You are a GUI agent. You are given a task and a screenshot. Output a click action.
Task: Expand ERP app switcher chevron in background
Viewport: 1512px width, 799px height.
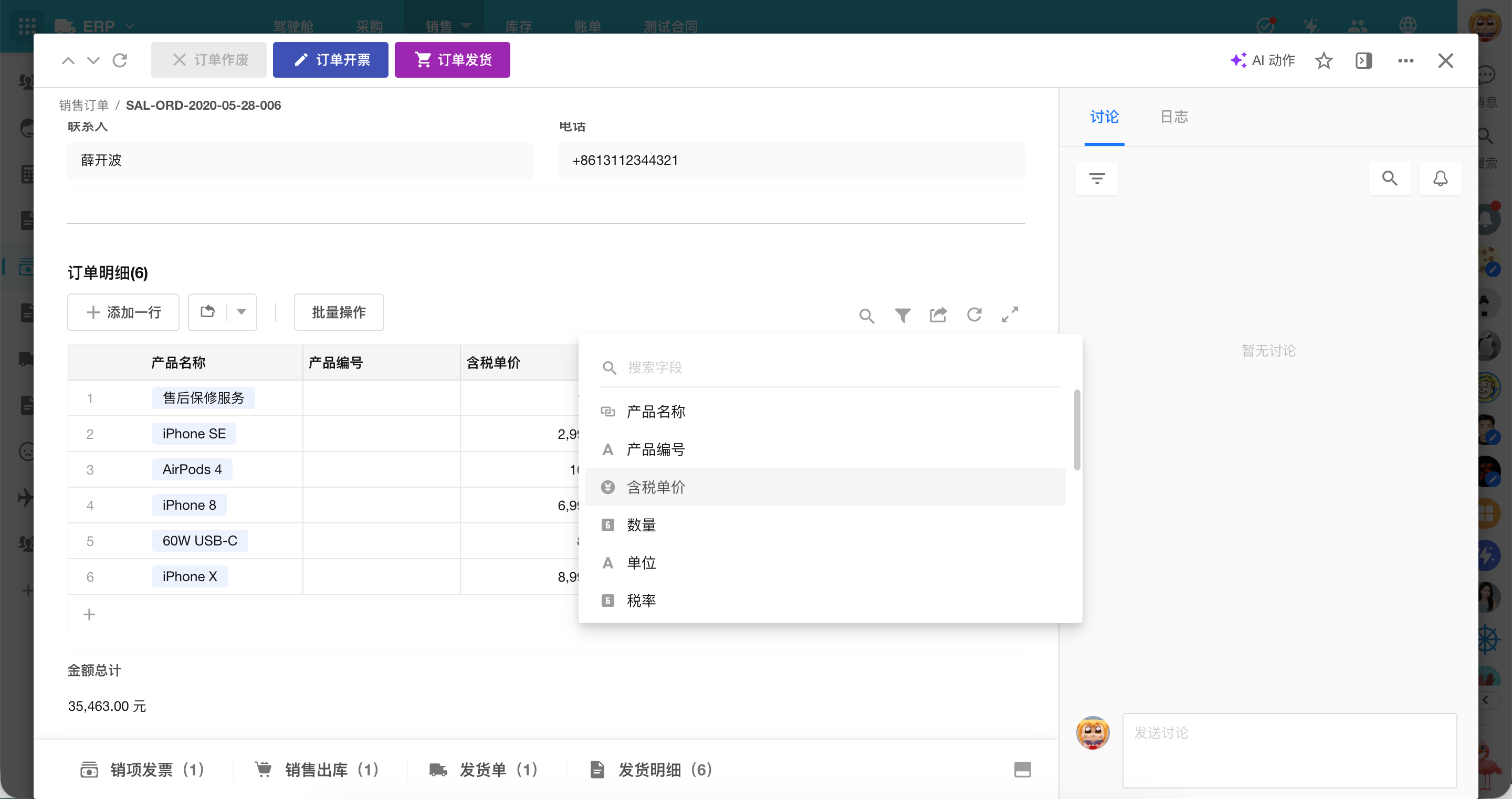[130, 26]
